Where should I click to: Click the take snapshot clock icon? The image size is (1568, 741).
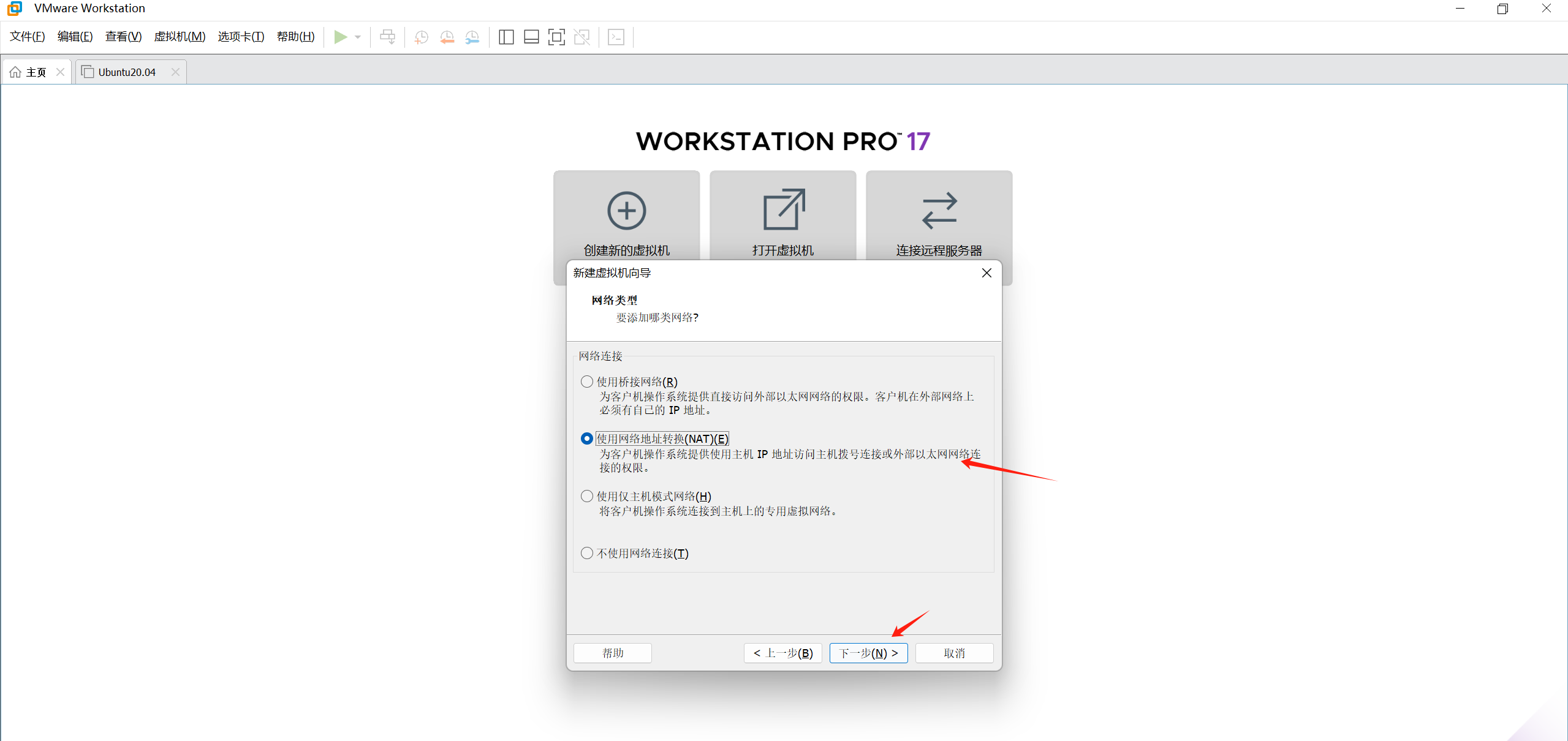[421, 37]
